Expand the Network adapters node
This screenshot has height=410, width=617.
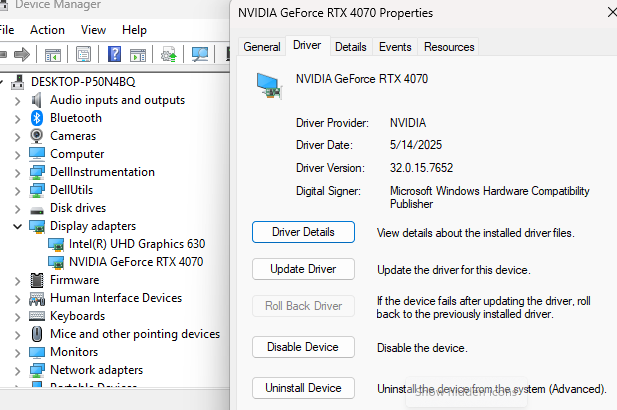click(17, 370)
